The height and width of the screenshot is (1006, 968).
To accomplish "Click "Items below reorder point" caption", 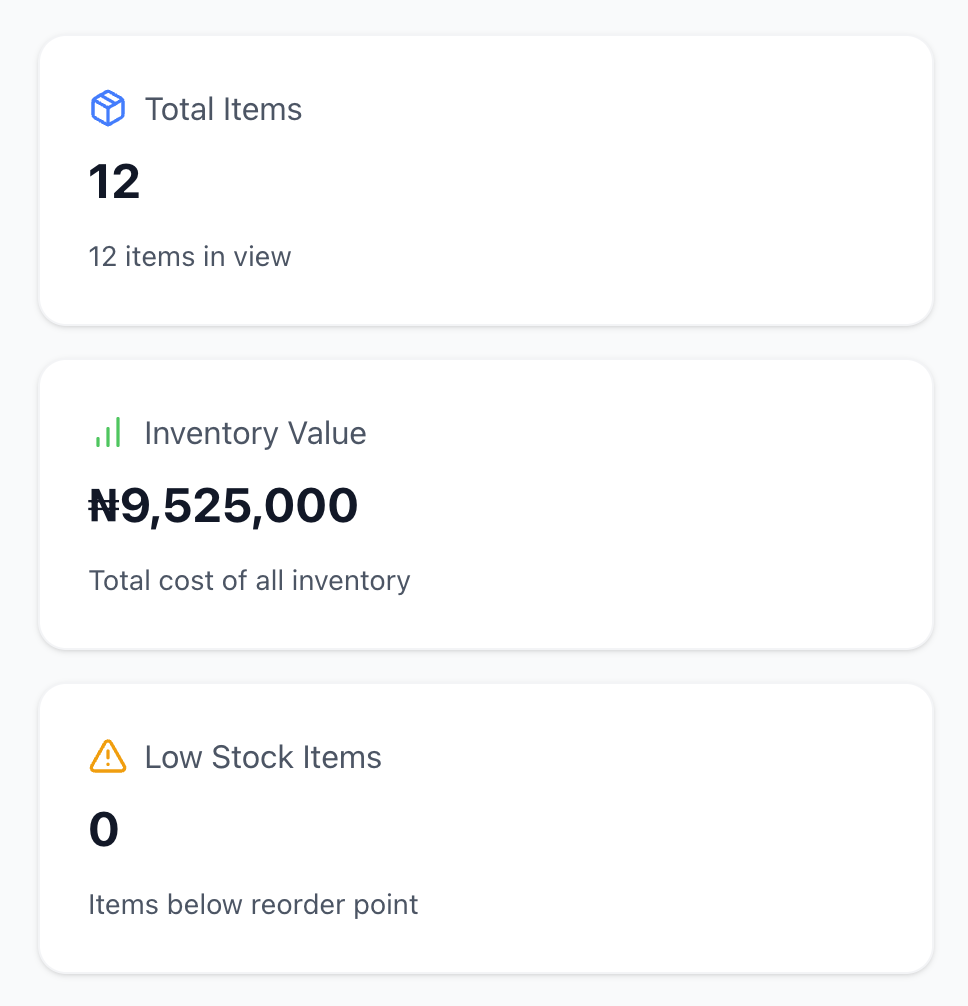I will tap(253, 905).
